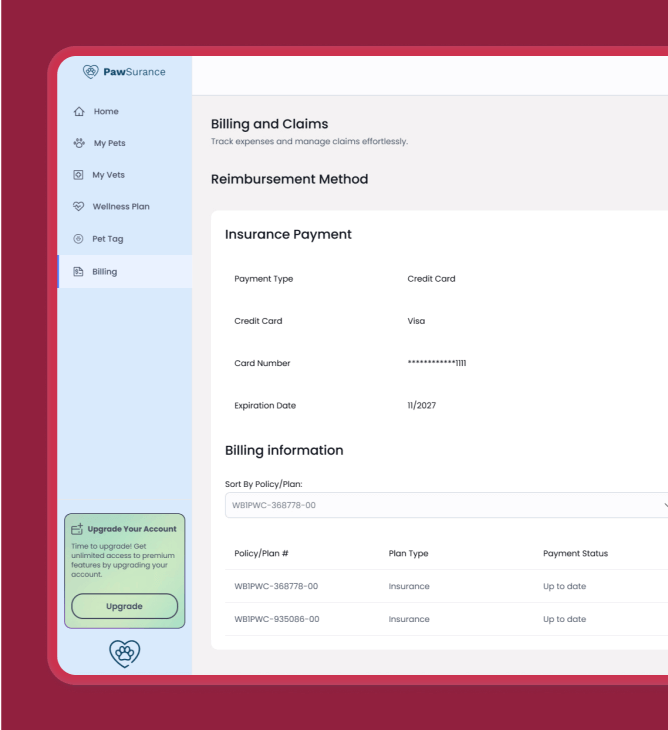668x730 pixels.
Task: Click the Billing and Claims heading
Action: pos(270,124)
